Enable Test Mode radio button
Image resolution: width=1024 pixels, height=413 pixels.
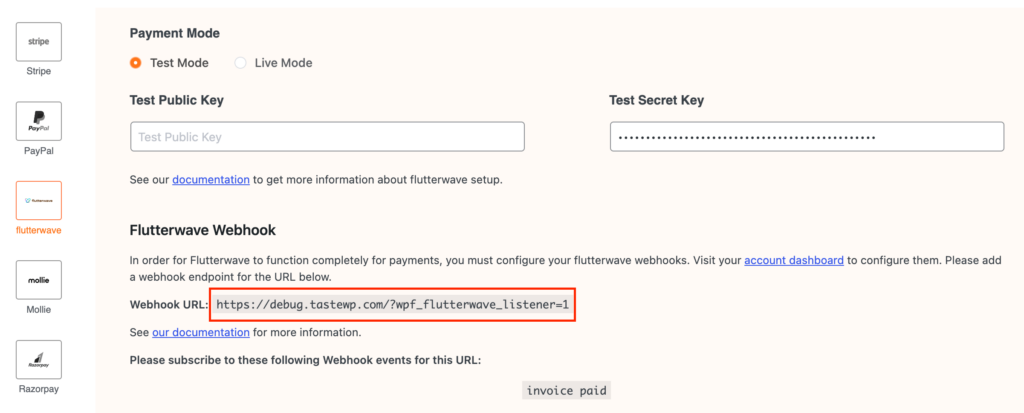(136, 63)
